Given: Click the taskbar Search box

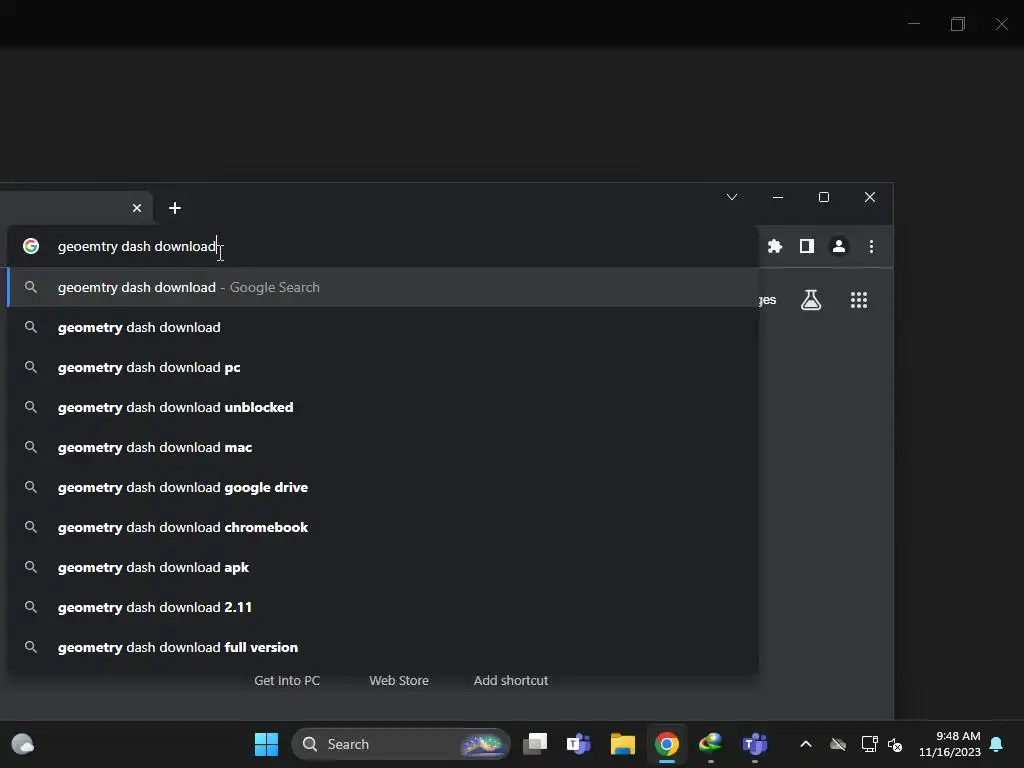Looking at the screenshot, I should click(x=400, y=744).
